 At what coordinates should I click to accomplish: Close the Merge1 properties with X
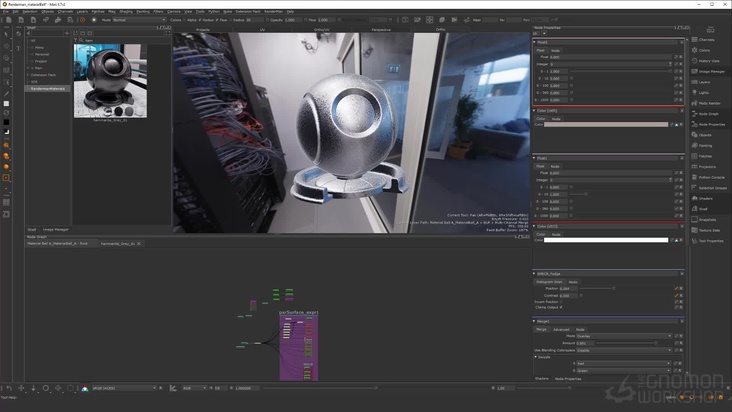(682, 321)
